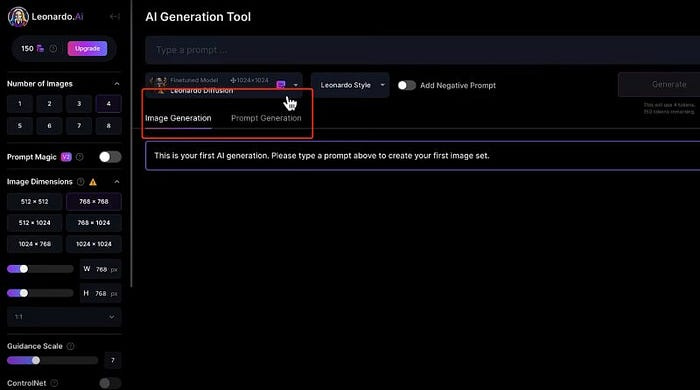
Task: Click the Leonardo.Ai profile avatar logo
Action: (18, 17)
